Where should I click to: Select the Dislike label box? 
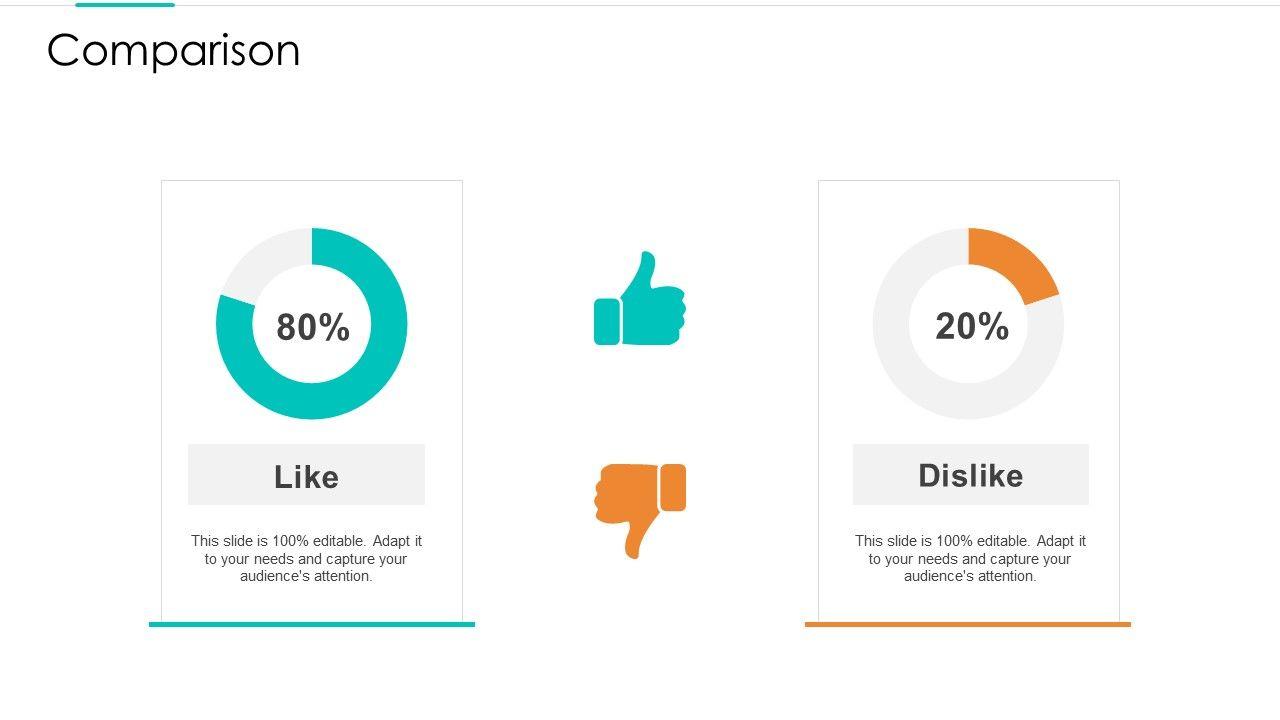pos(970,475)
